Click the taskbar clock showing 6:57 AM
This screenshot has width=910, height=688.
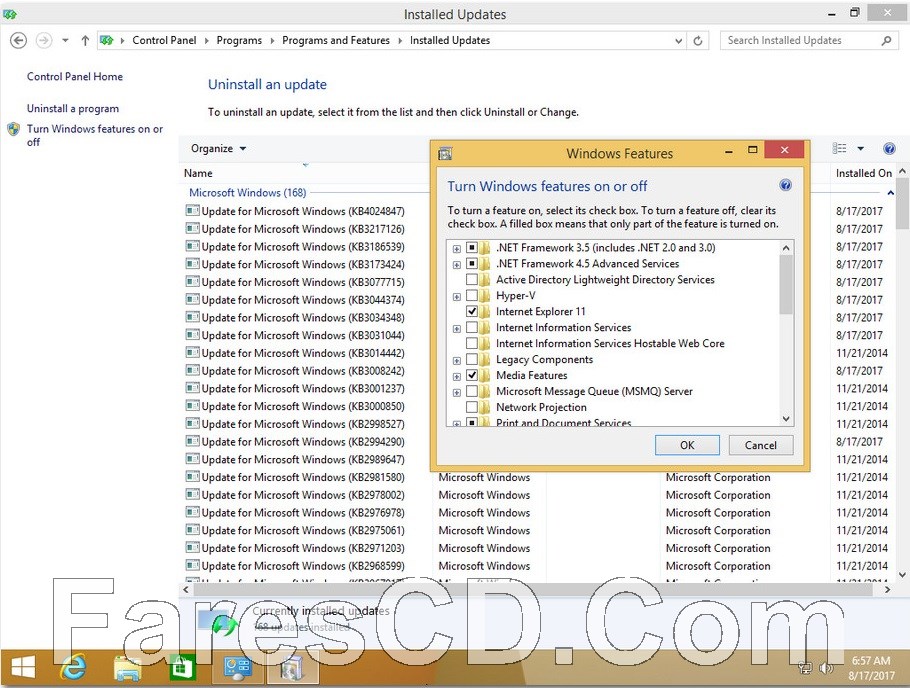click(871, 668)
